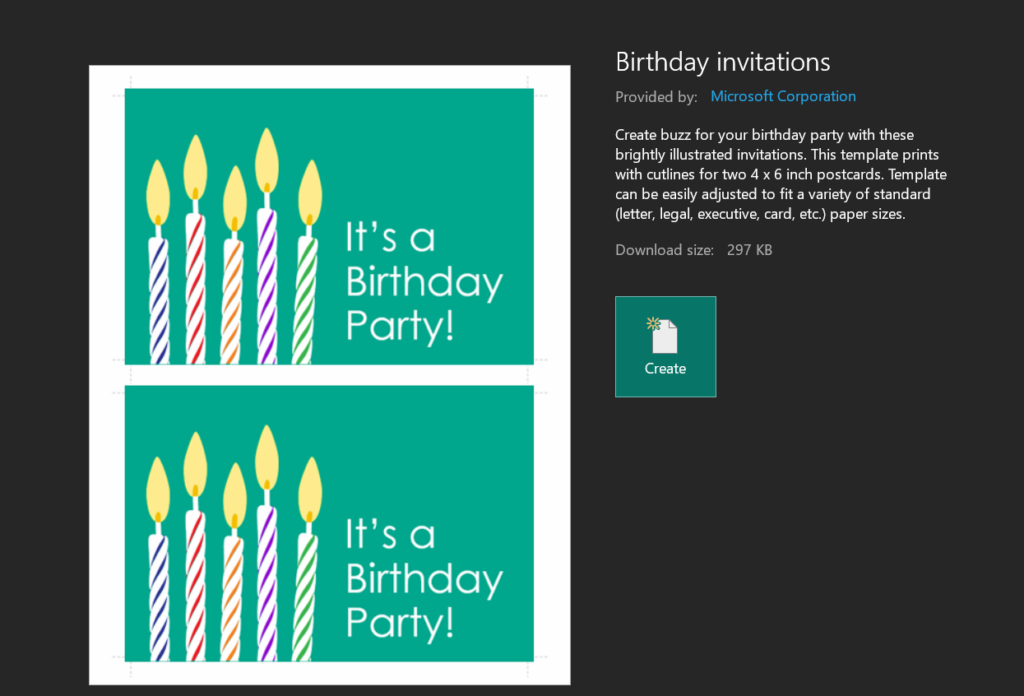Click the new document icon above Create
Viewport: 1024px width, 696px height.
click(662, 335)
